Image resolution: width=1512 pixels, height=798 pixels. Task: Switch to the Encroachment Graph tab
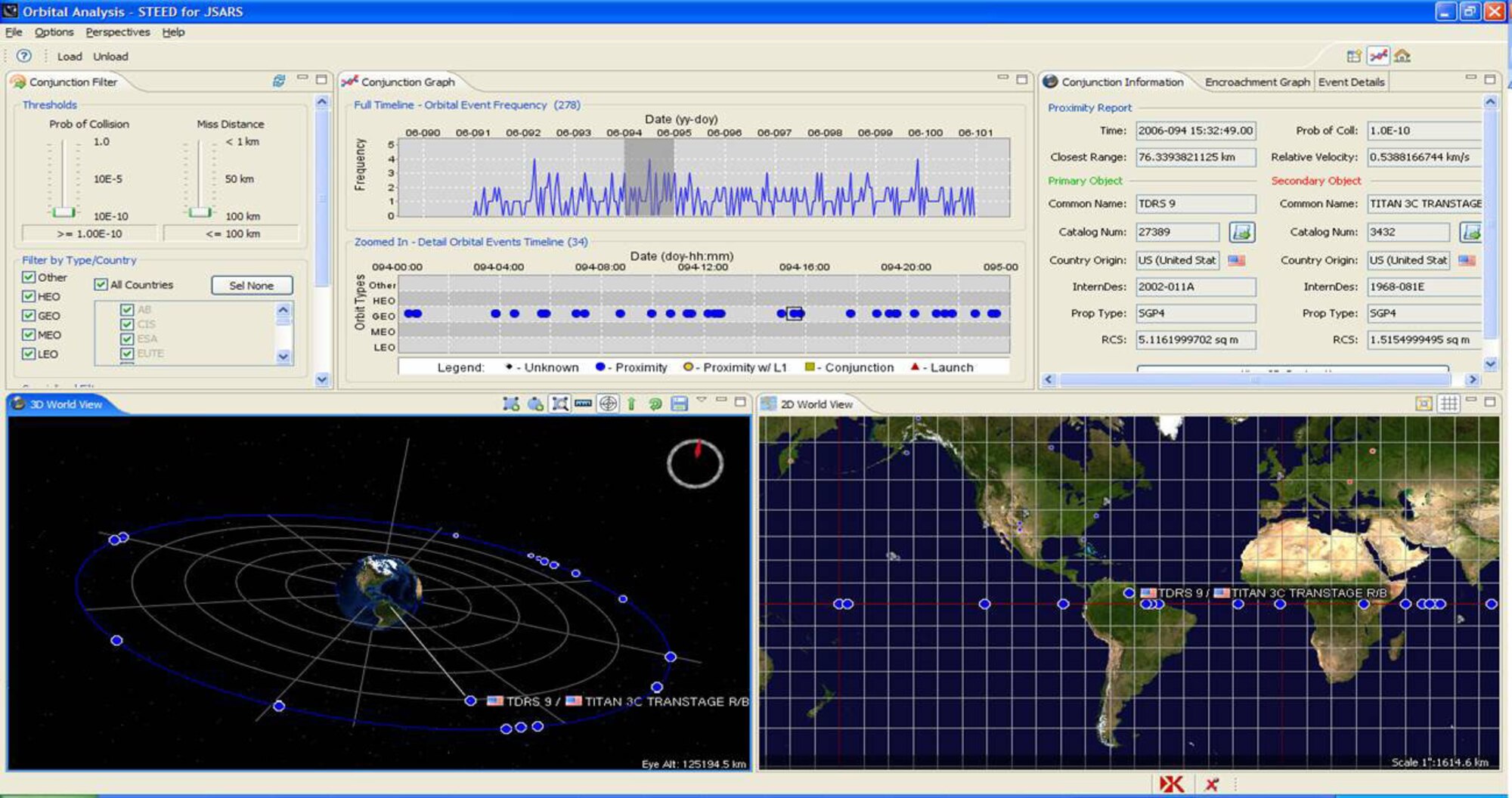coord(1256,82)
